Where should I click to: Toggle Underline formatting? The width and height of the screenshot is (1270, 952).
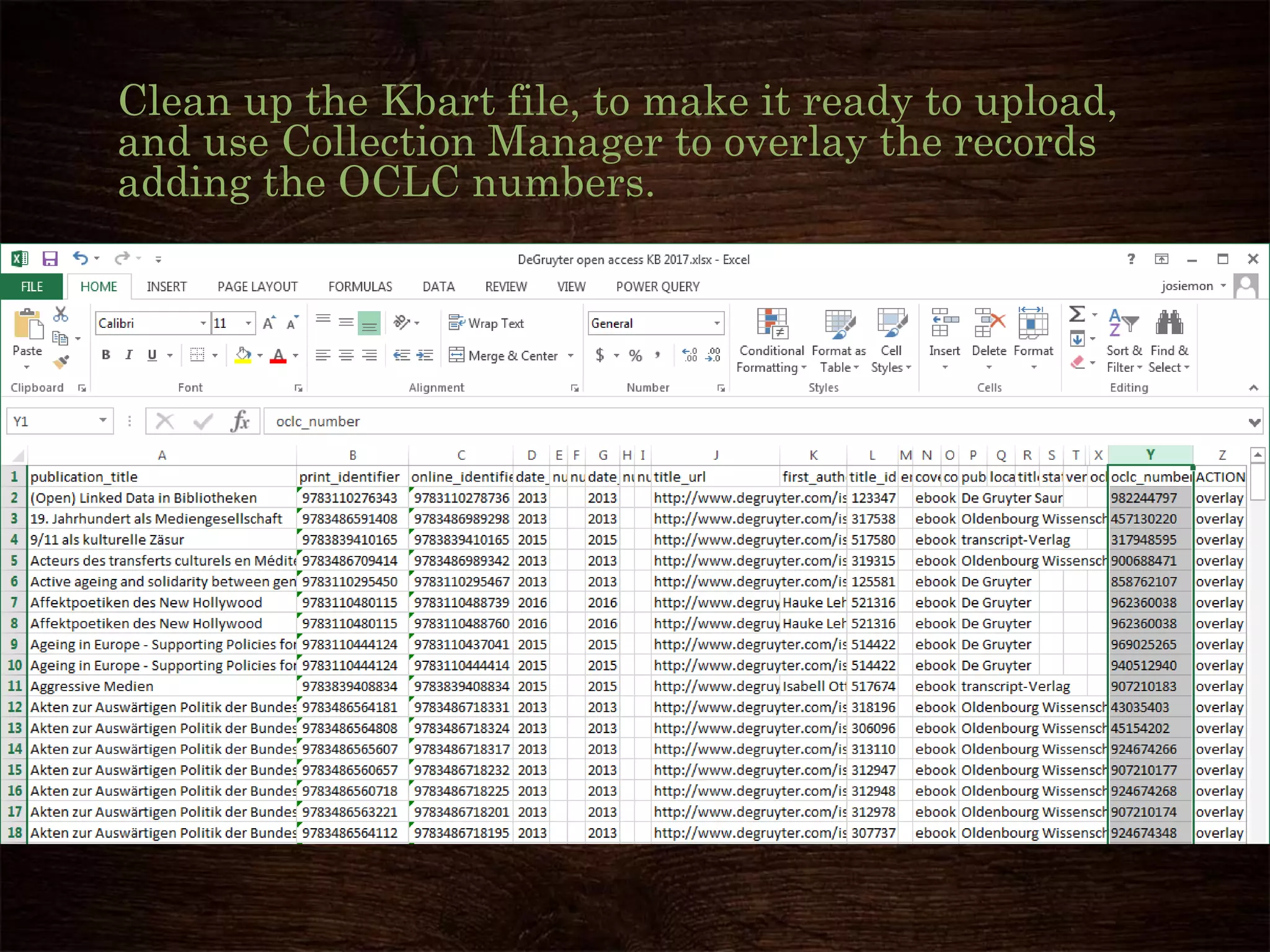pyautogui.click(x=152, y=355)
